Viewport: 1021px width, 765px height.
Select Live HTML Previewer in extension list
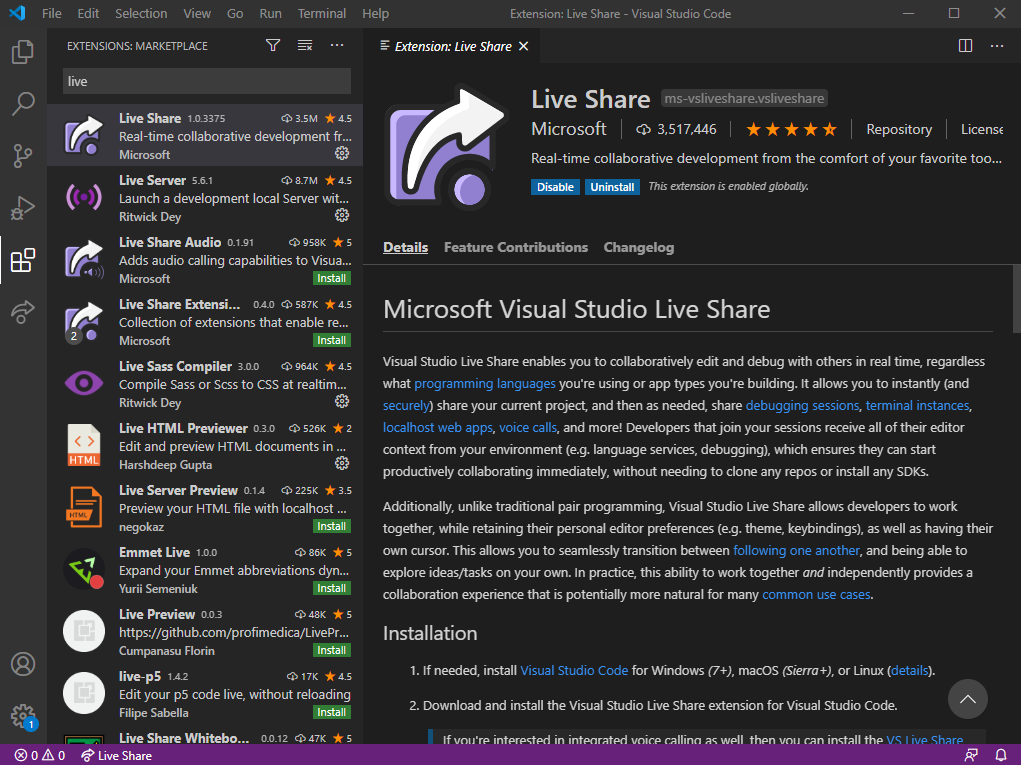(x=205, y=445)
